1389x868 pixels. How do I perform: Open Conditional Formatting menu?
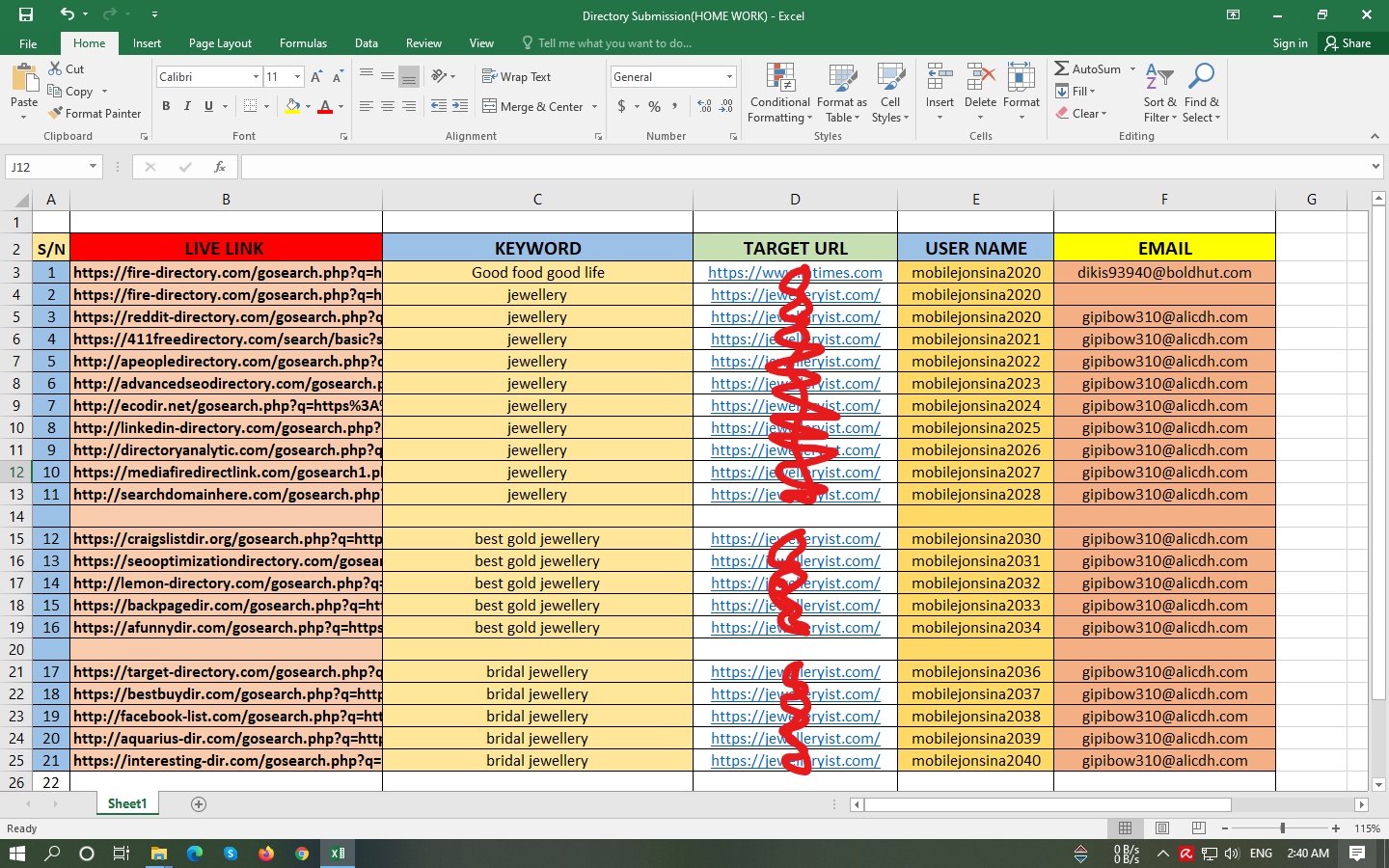pyautogui.click(x=779, y=94)
